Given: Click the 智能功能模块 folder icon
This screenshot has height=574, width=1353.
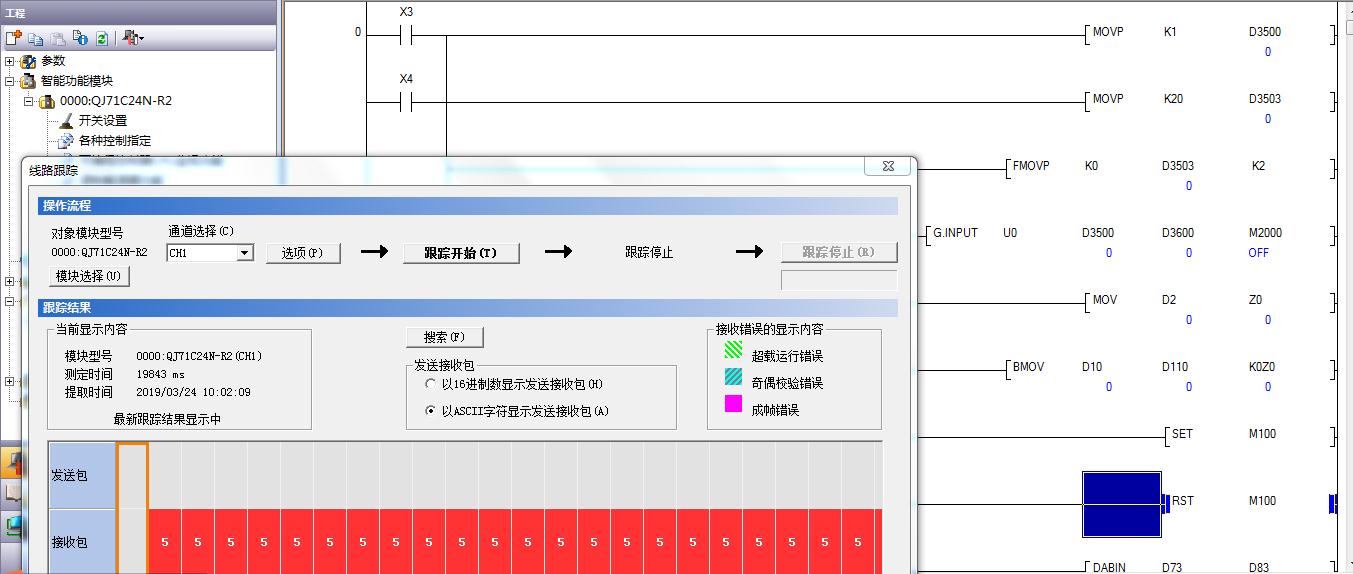Looking at the screenshot, I should click(x=28, y=81).
